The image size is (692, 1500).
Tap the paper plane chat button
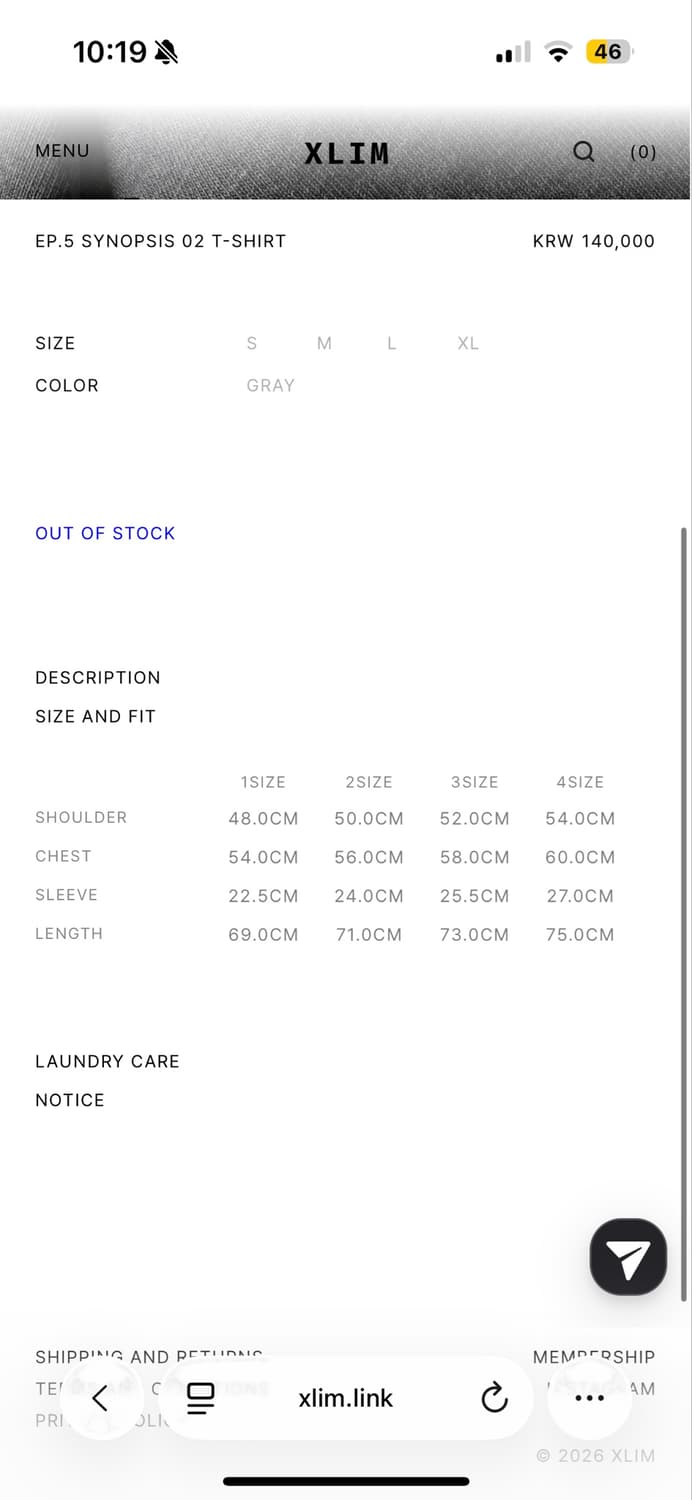[x=628, y=1257]
